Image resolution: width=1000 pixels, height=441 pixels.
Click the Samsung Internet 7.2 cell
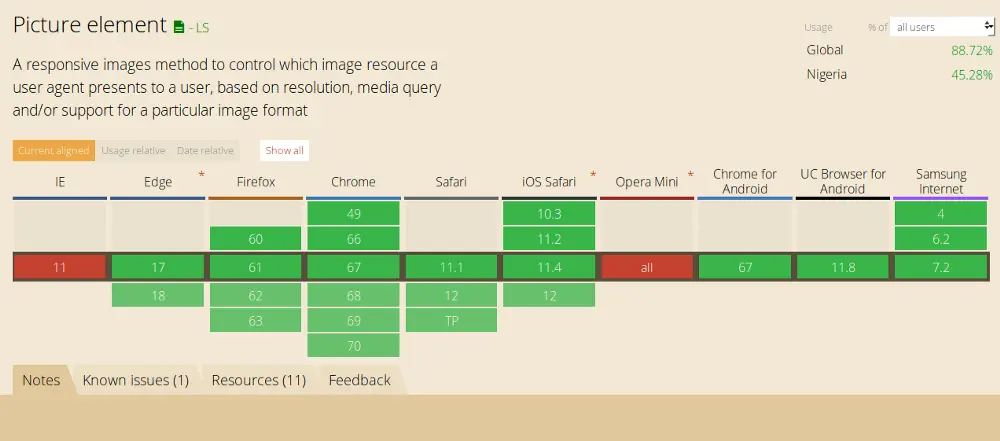(941, 267)
